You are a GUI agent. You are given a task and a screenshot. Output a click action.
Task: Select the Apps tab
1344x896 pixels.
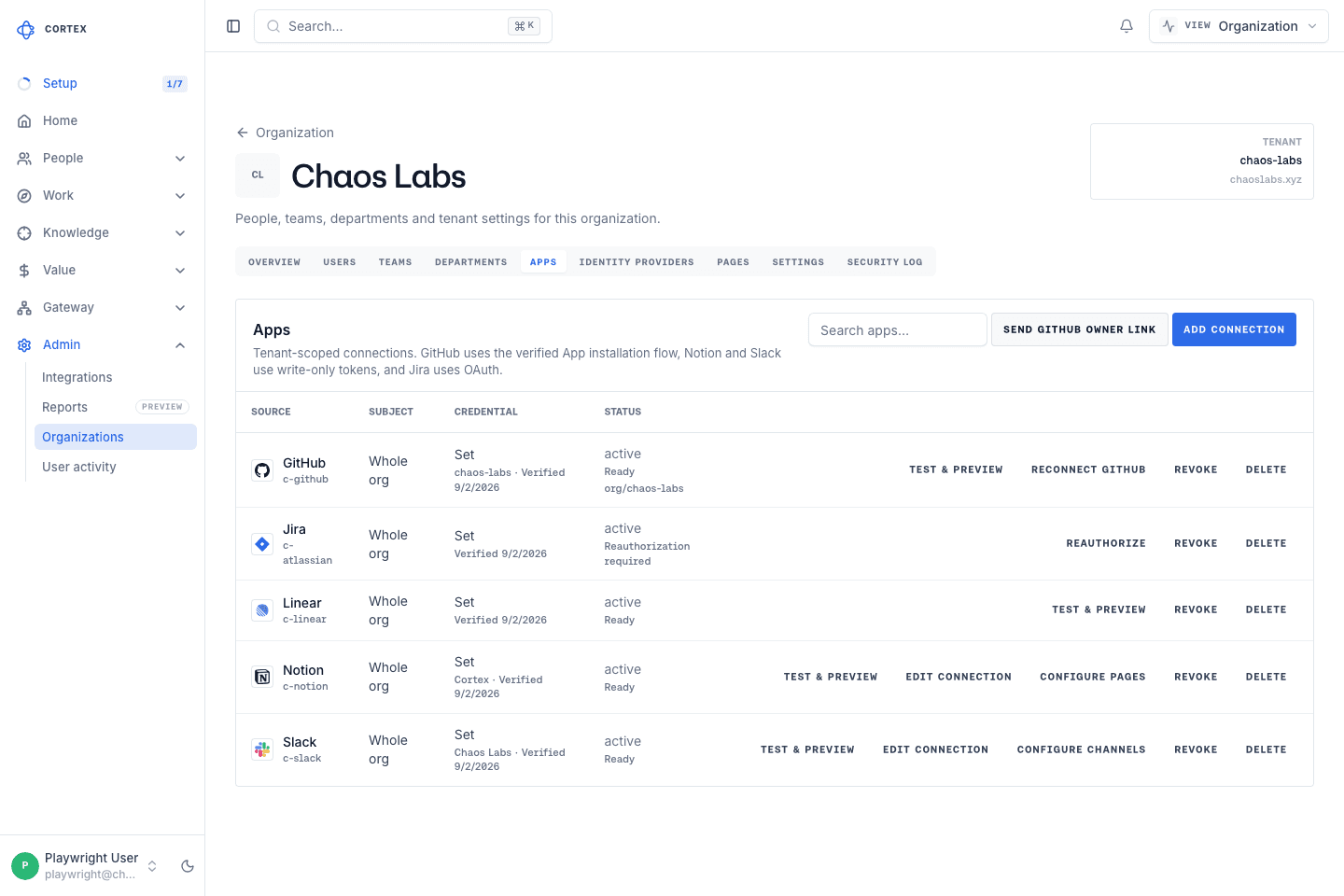(543, 262)
